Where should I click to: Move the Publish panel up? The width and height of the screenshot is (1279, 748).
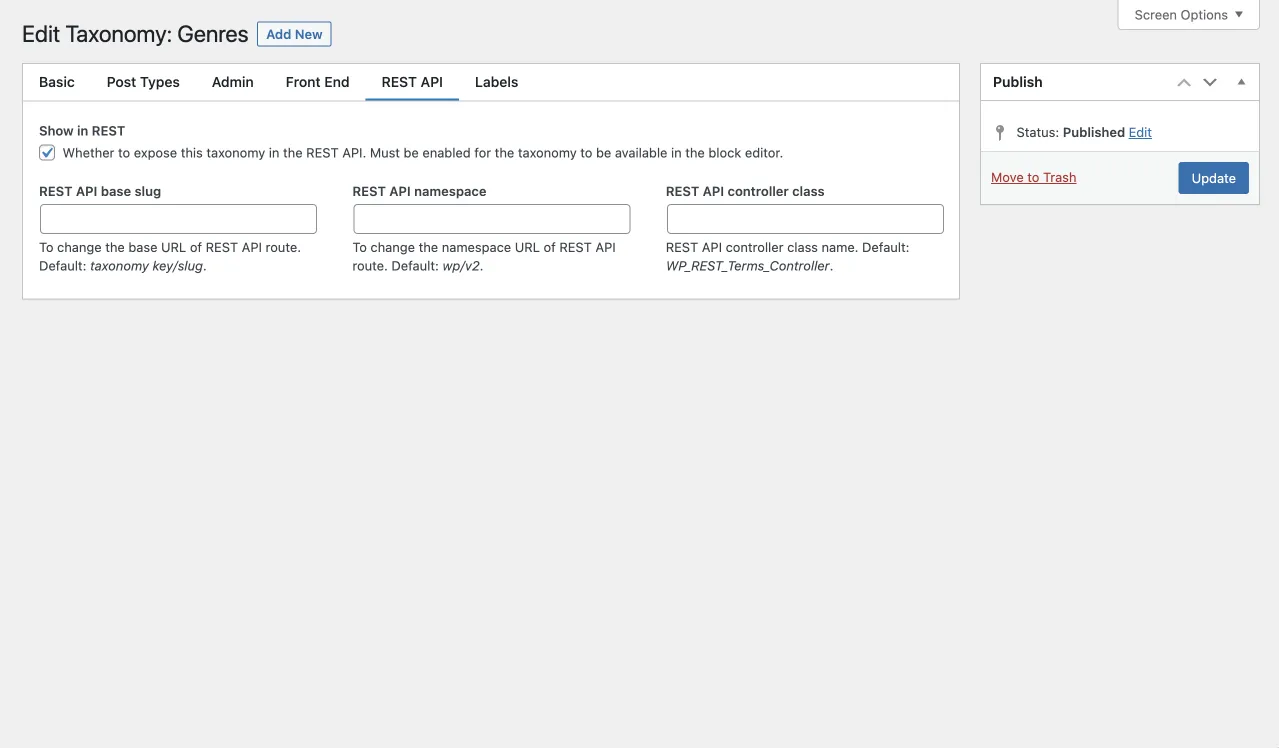(1184, 82)
